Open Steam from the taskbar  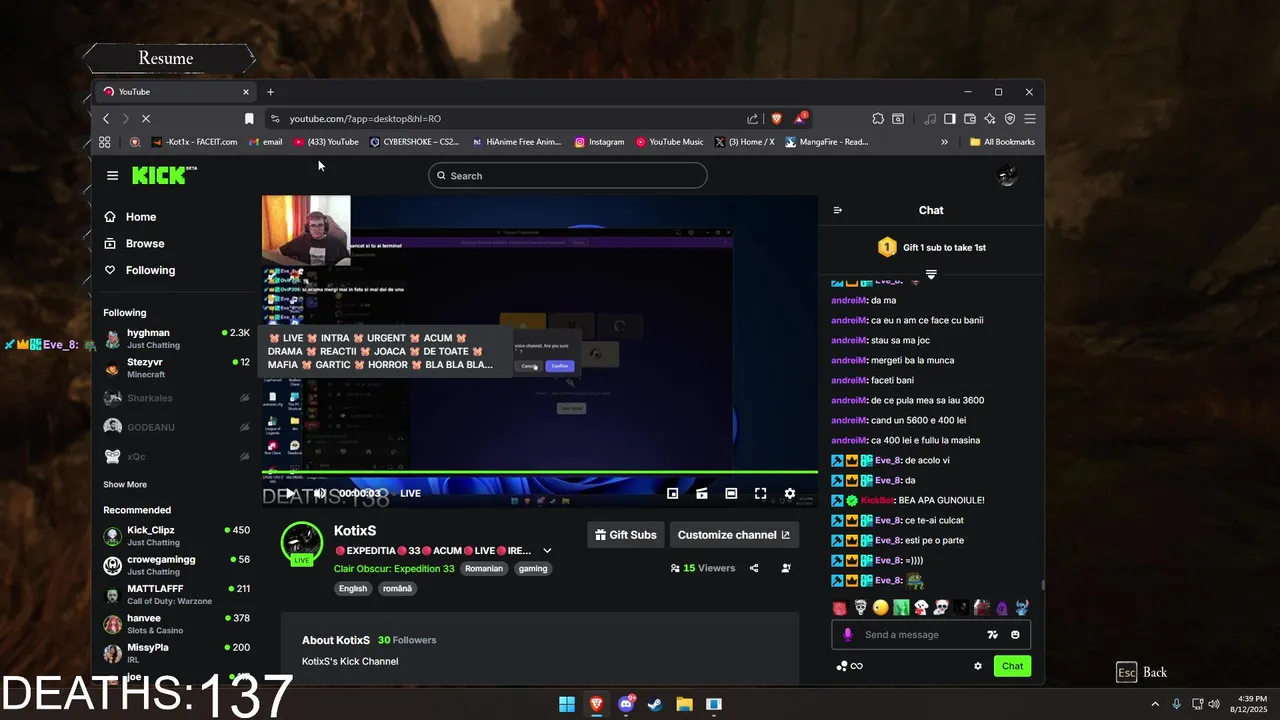(x=655, y=704)
